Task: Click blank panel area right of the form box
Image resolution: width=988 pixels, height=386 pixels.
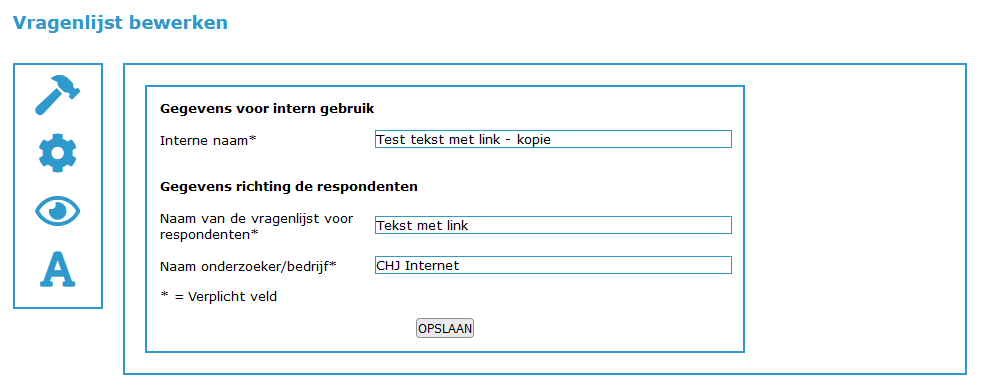Action: click(x=854, y=219)
